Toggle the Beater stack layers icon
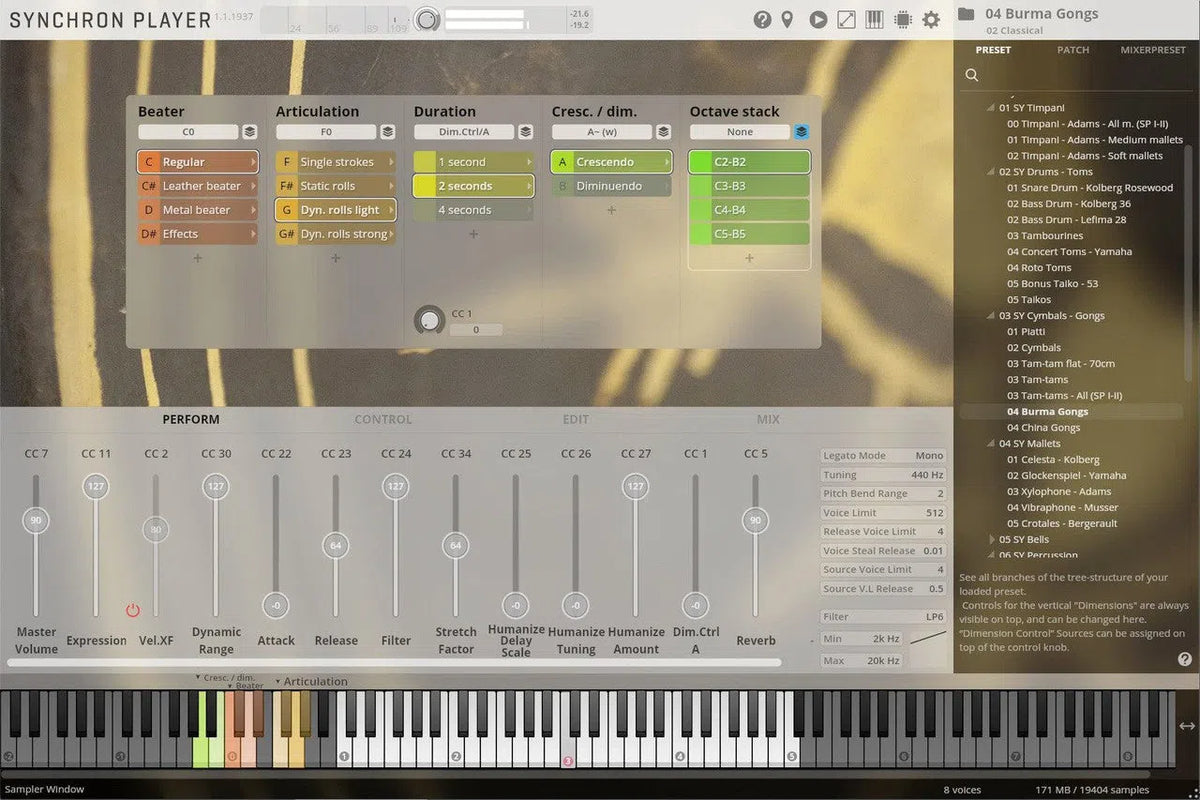Image resolution: width=1200 pixels, height=800 pixels. pyautogui.click(x=249, y=132)
